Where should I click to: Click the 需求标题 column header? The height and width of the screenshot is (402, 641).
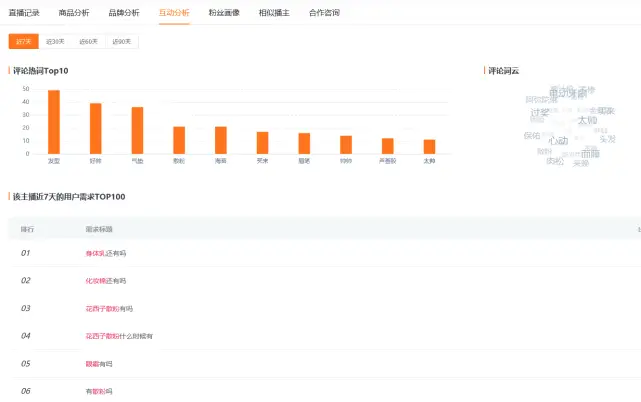99,229
